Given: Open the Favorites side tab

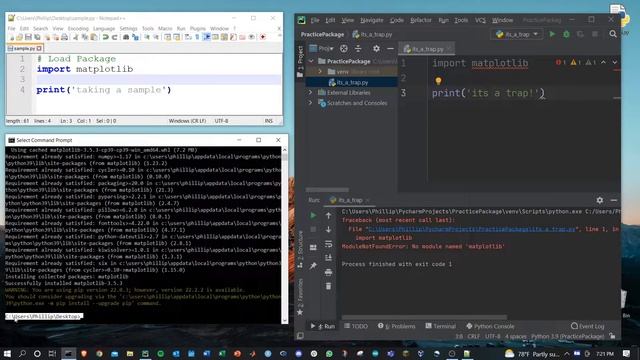Looking at the screenshot, I should coord(300,296).
